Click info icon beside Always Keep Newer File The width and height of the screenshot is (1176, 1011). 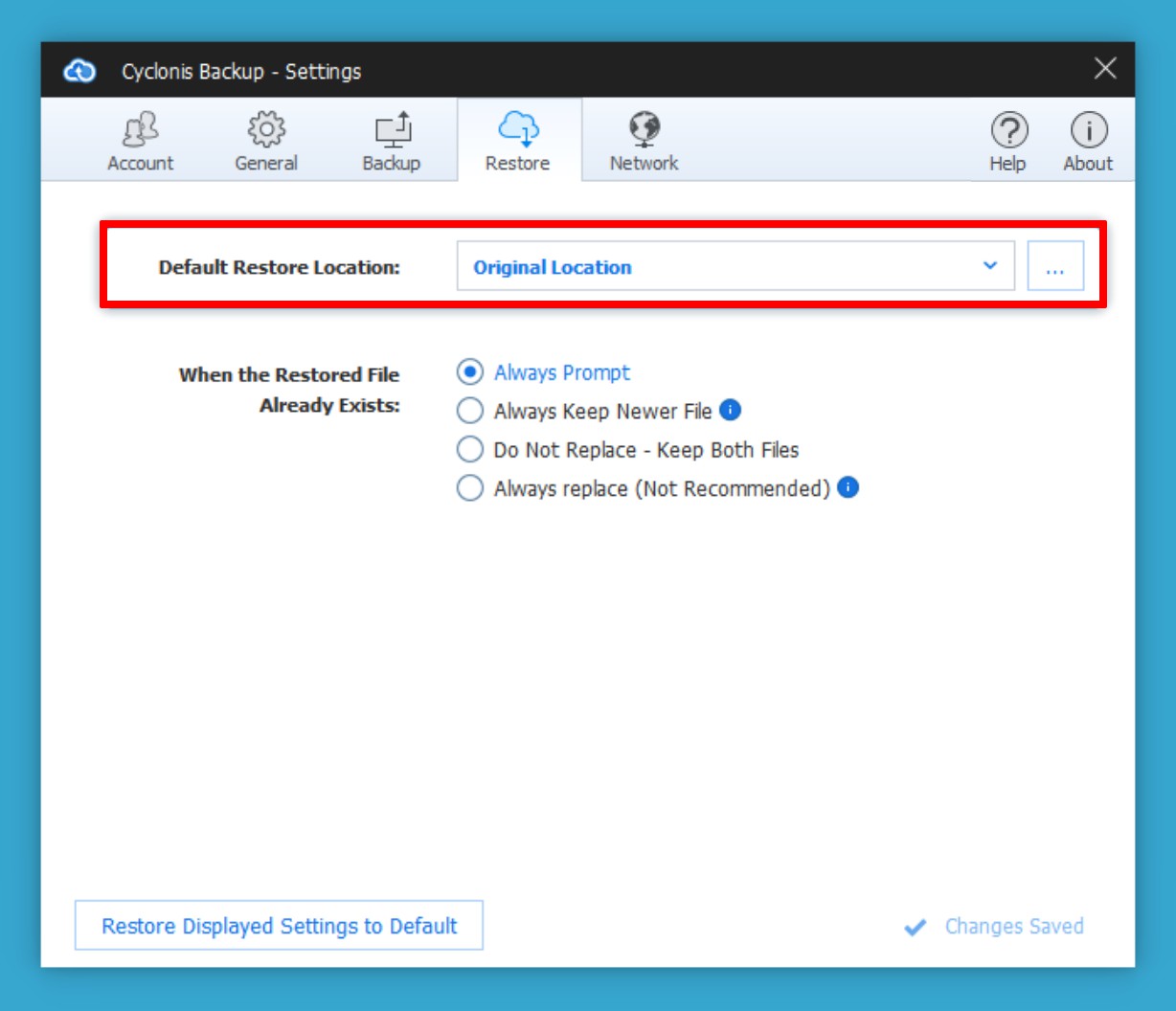point(730,410)
